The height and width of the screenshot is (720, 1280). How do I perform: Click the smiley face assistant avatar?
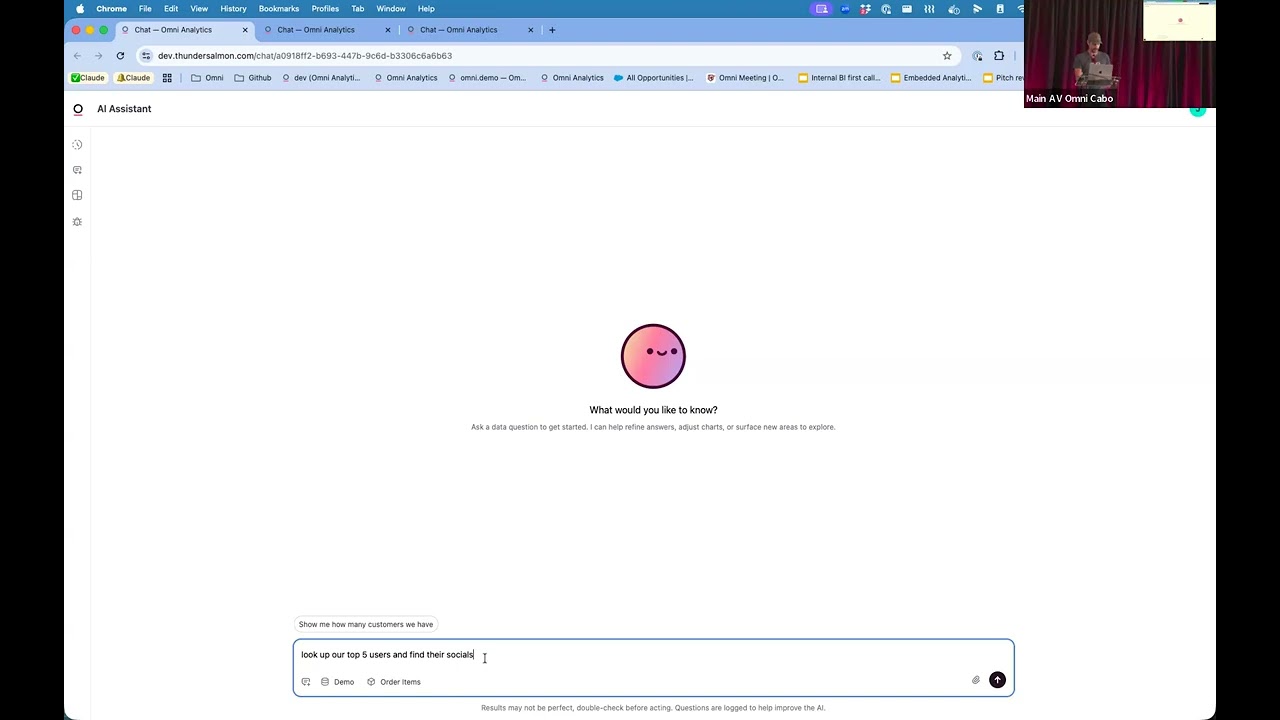pyautogui.click(x=653, y=356)
